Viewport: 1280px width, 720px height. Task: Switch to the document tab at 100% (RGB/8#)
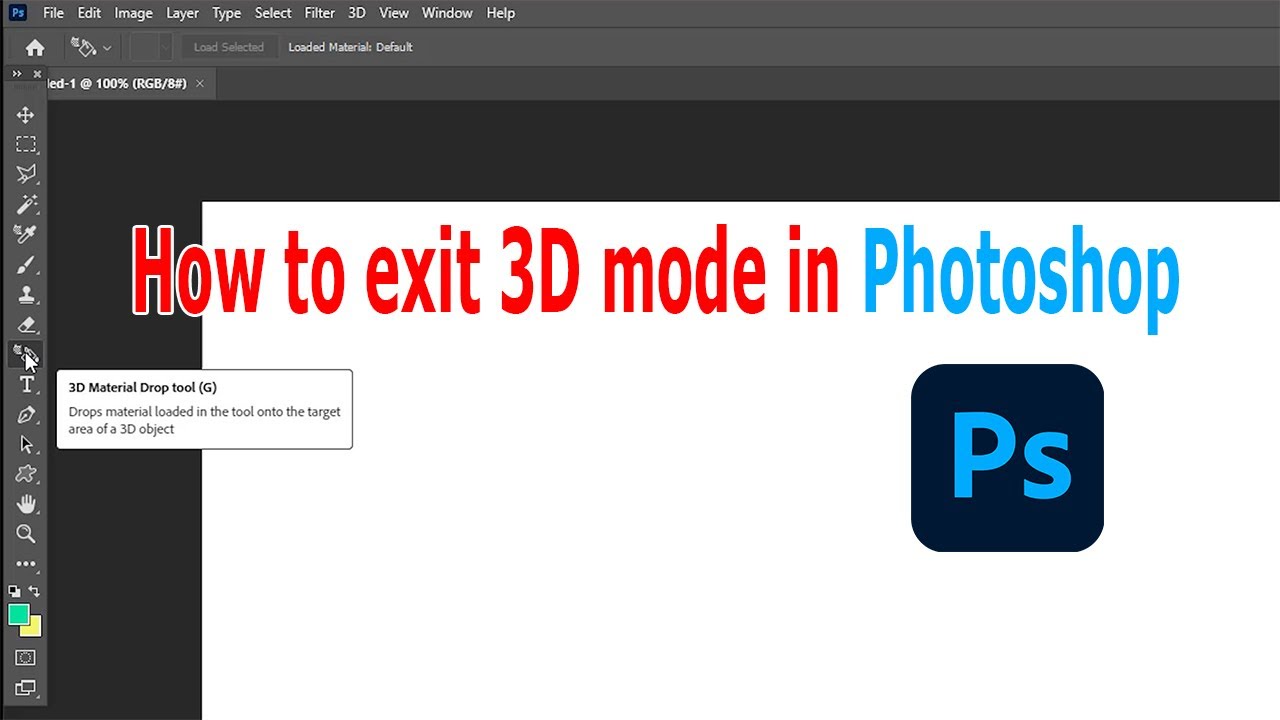coord(118,83)
